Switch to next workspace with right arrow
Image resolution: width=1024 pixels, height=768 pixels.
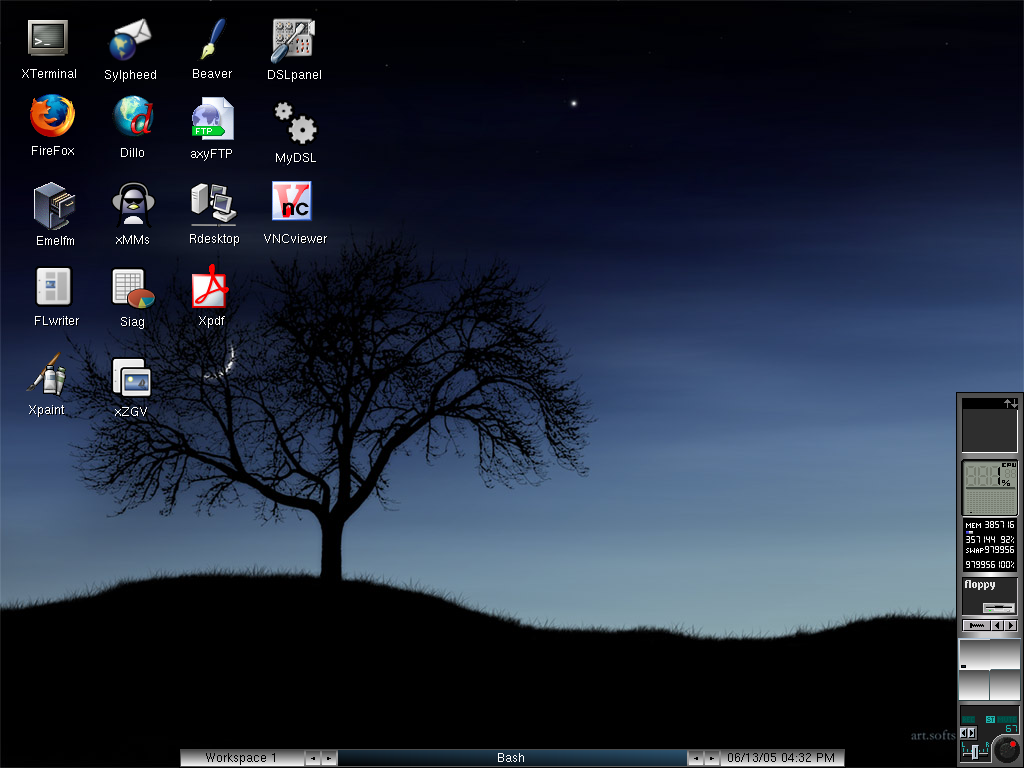[x=329, y=758]
